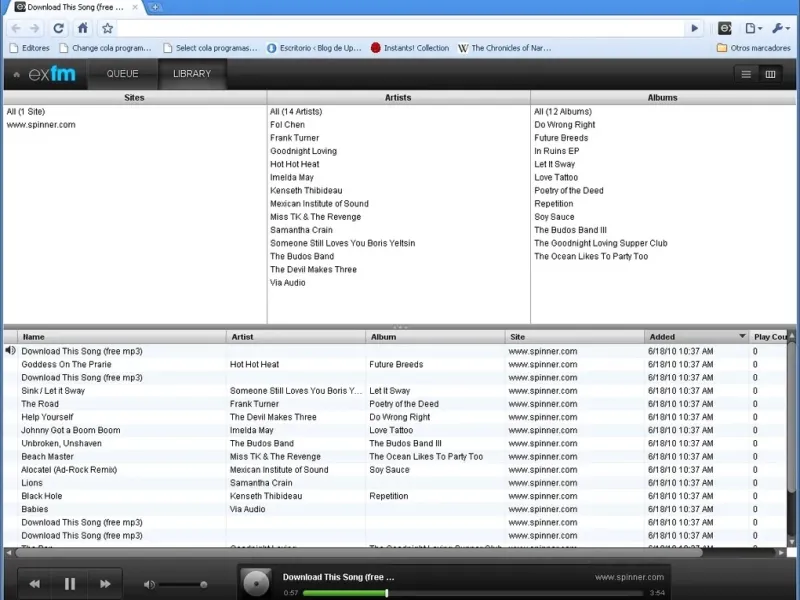The image size is (800, 600).
Task: Click the browser forward arrow
Action: click(35, 28)
